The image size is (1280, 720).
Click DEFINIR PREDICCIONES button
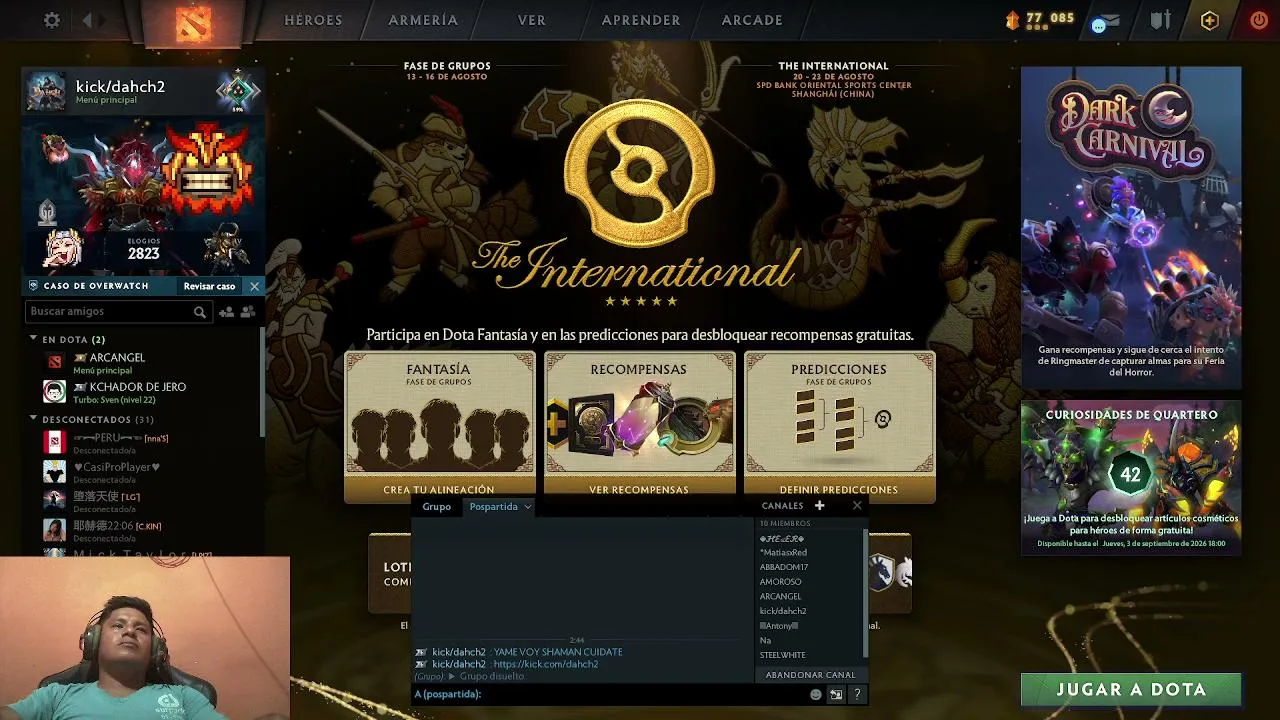click(839, 490)
